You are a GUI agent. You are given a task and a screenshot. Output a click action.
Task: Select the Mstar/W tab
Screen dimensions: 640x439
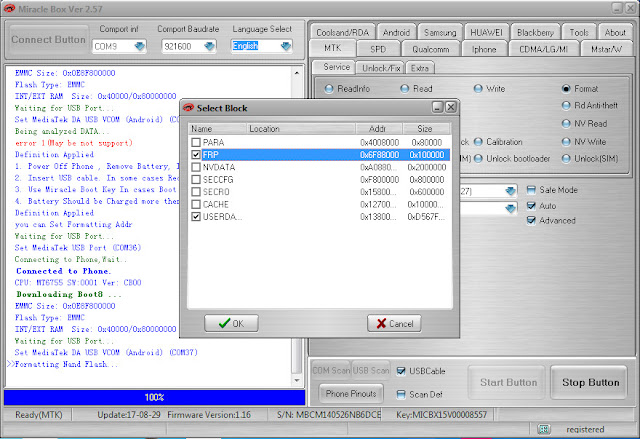point(607,49)
